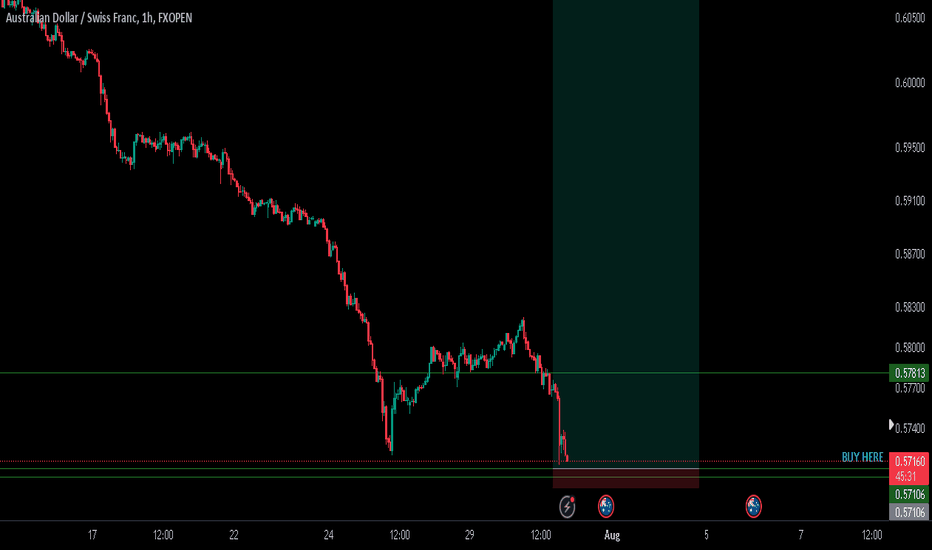The height and width of the screenshot is (550, 932).
Task: Click the 12:00 label between 29 and Aug
Action: tap(541, 535)
